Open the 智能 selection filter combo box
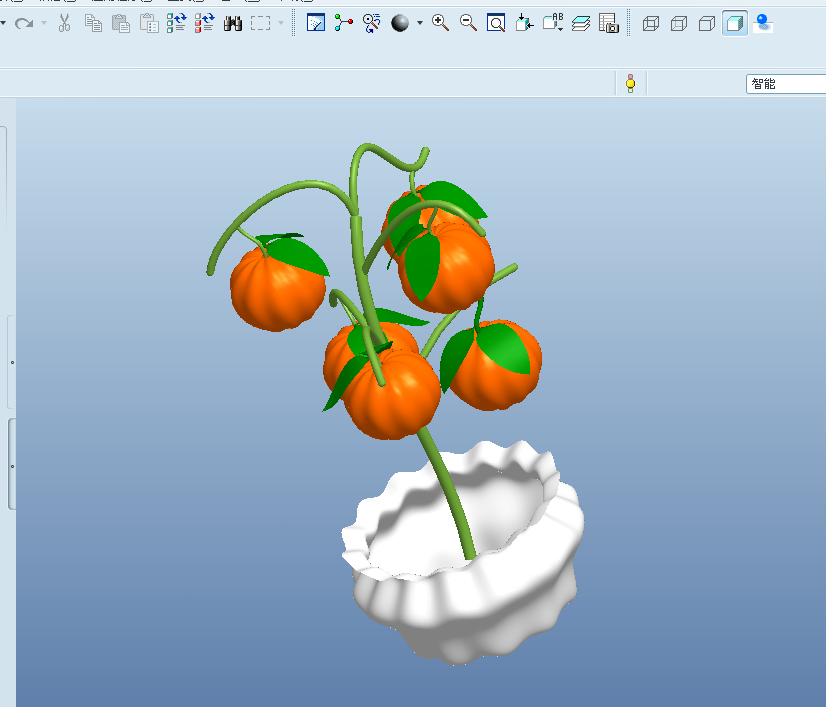 tap(786, 84)
